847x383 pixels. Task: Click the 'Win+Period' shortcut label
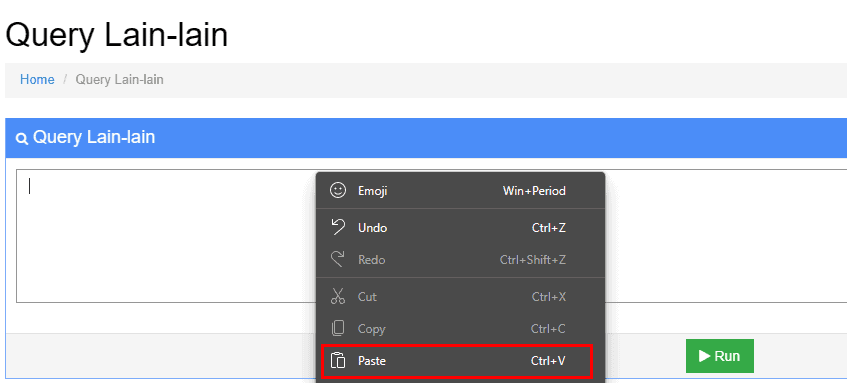[x=534, y=191]
